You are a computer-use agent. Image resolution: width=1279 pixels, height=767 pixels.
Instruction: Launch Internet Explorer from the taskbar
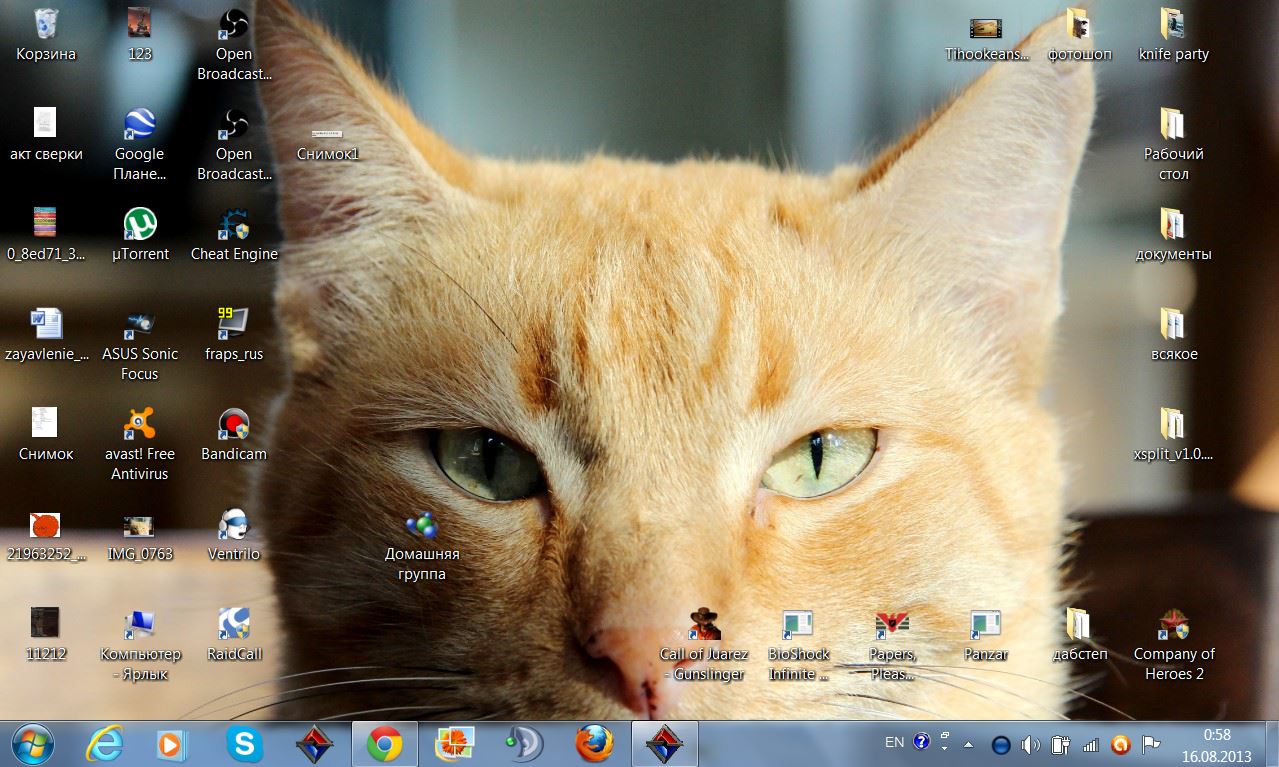(x=104, y=743)
